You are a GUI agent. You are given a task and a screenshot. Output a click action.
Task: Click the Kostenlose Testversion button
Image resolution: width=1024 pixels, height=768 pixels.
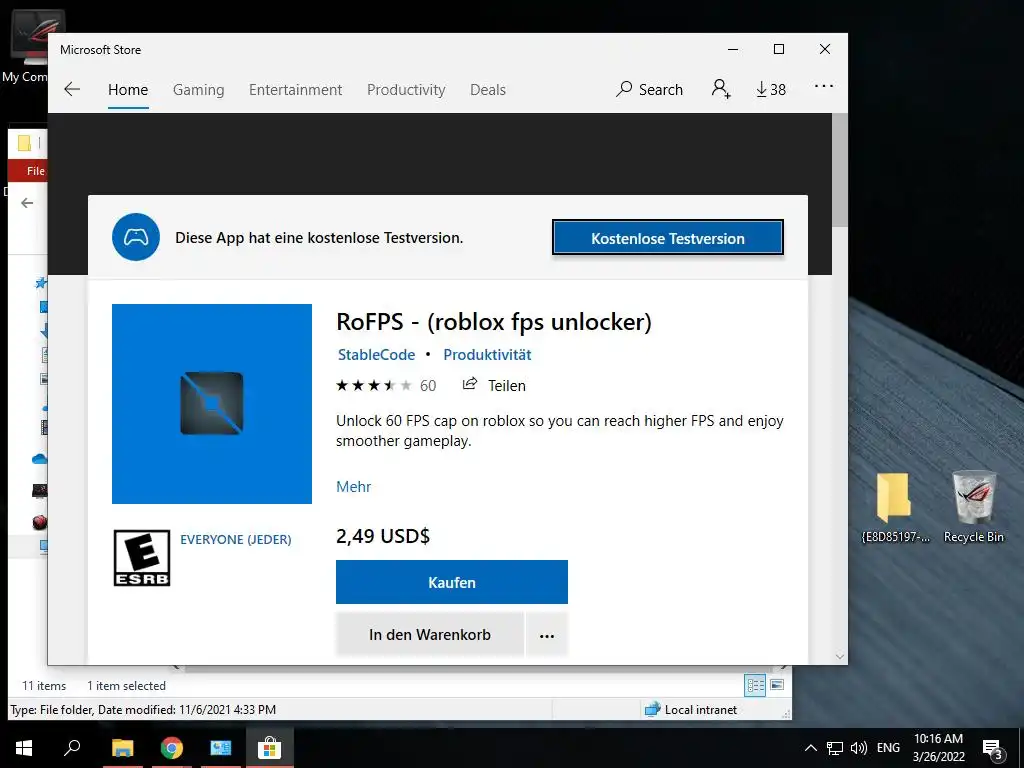[667, 238]
